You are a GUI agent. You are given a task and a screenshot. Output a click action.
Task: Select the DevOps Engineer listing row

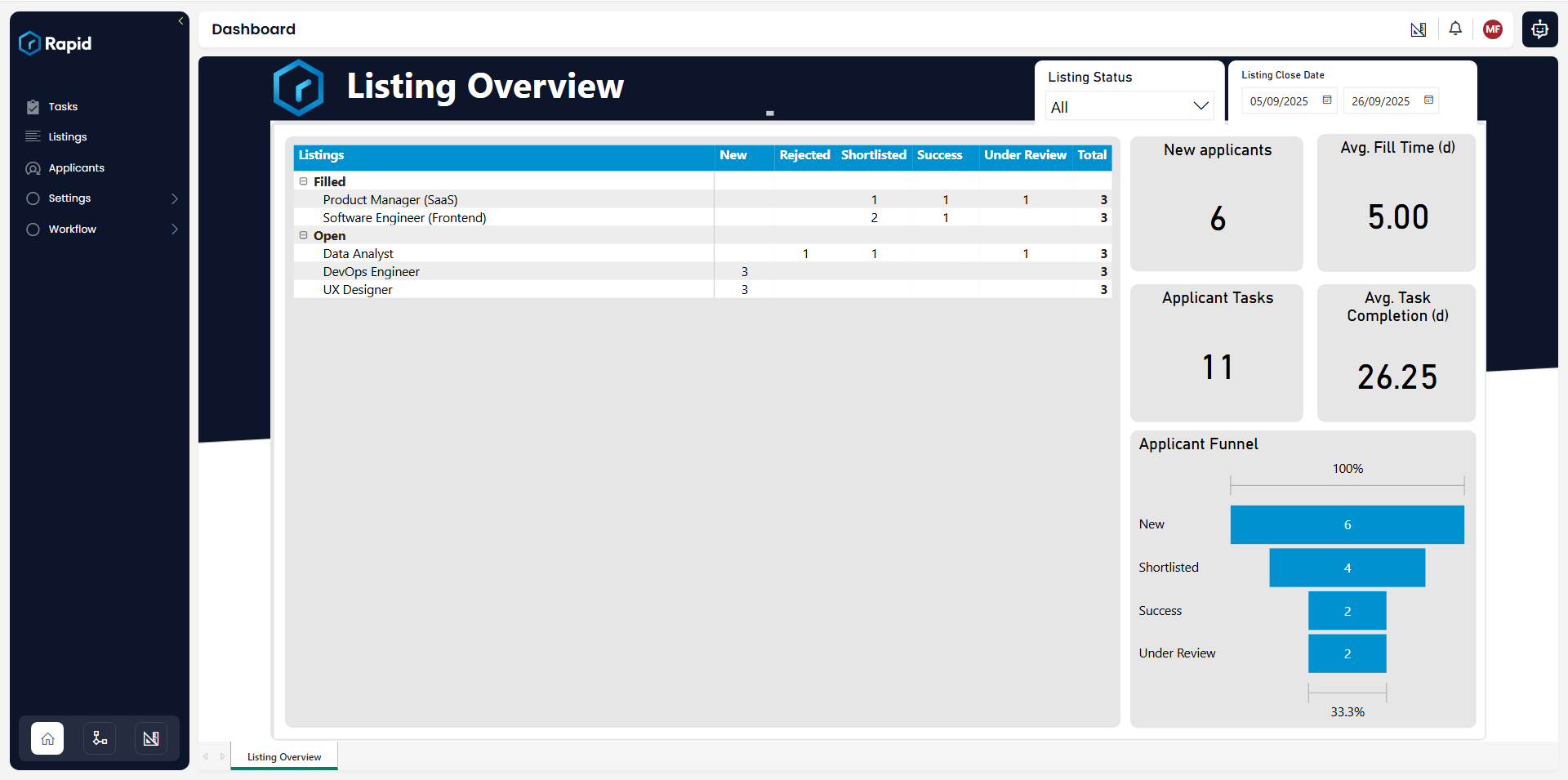click(702, 271)
